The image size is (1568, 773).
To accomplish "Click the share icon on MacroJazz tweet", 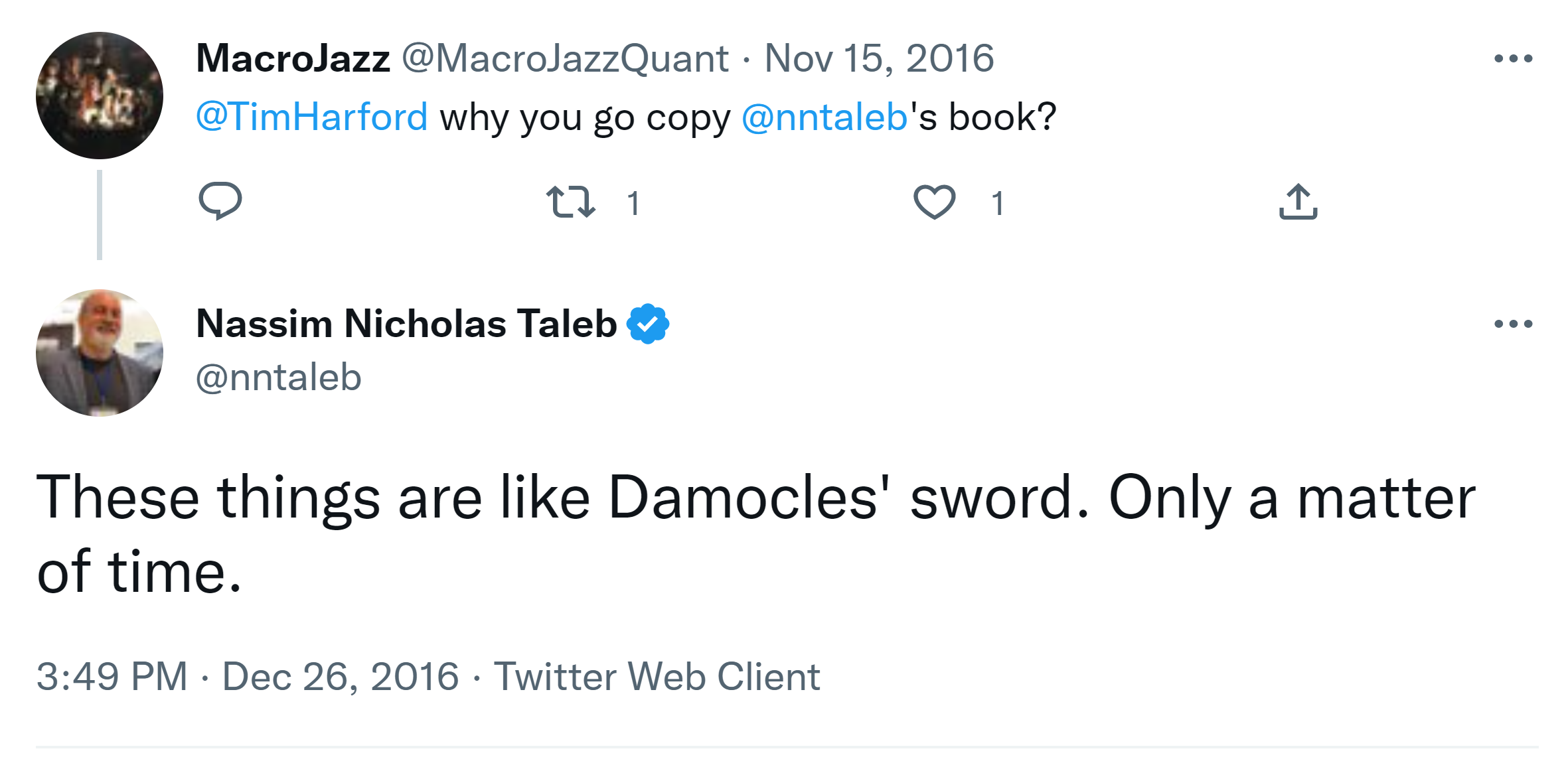I will (x=1298, y=202).
